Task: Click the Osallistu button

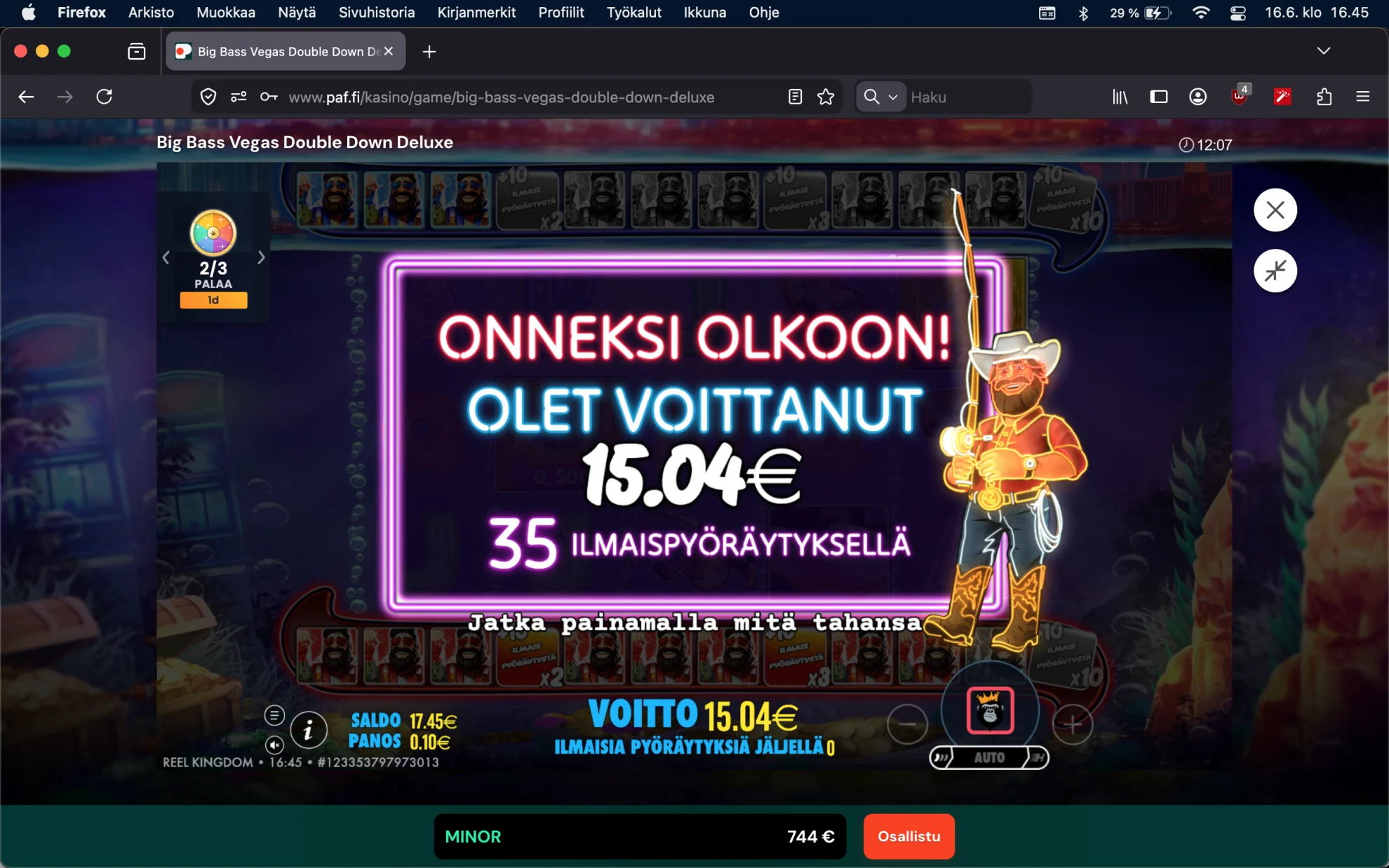Action: (x=909, y=836)
